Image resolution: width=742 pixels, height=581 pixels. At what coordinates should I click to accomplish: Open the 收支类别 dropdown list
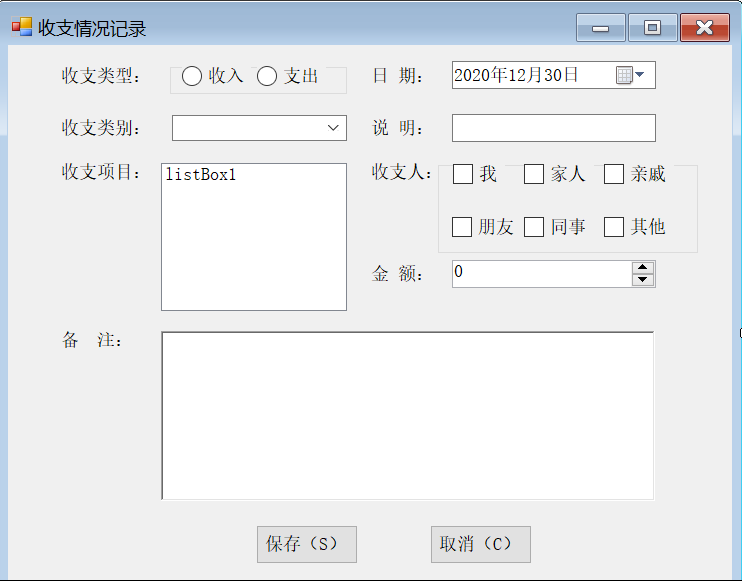click(333, 128)
